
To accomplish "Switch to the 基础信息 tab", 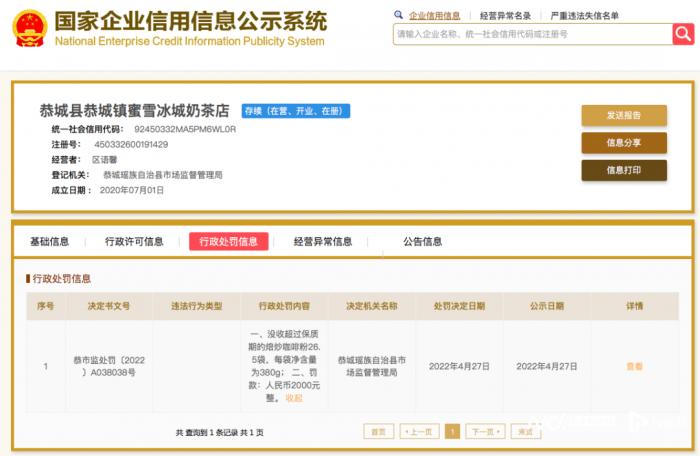I will pyautogui.click(x=50, y=242).
